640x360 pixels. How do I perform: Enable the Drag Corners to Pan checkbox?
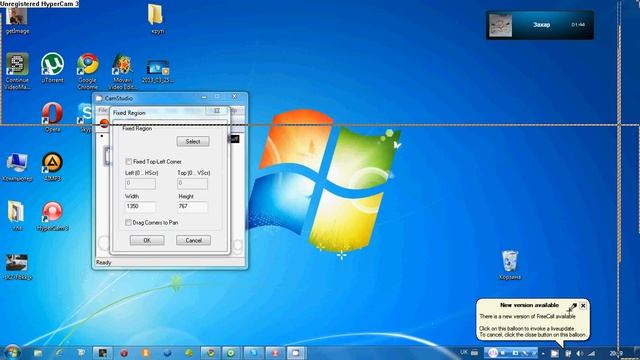tap(128, 222)
